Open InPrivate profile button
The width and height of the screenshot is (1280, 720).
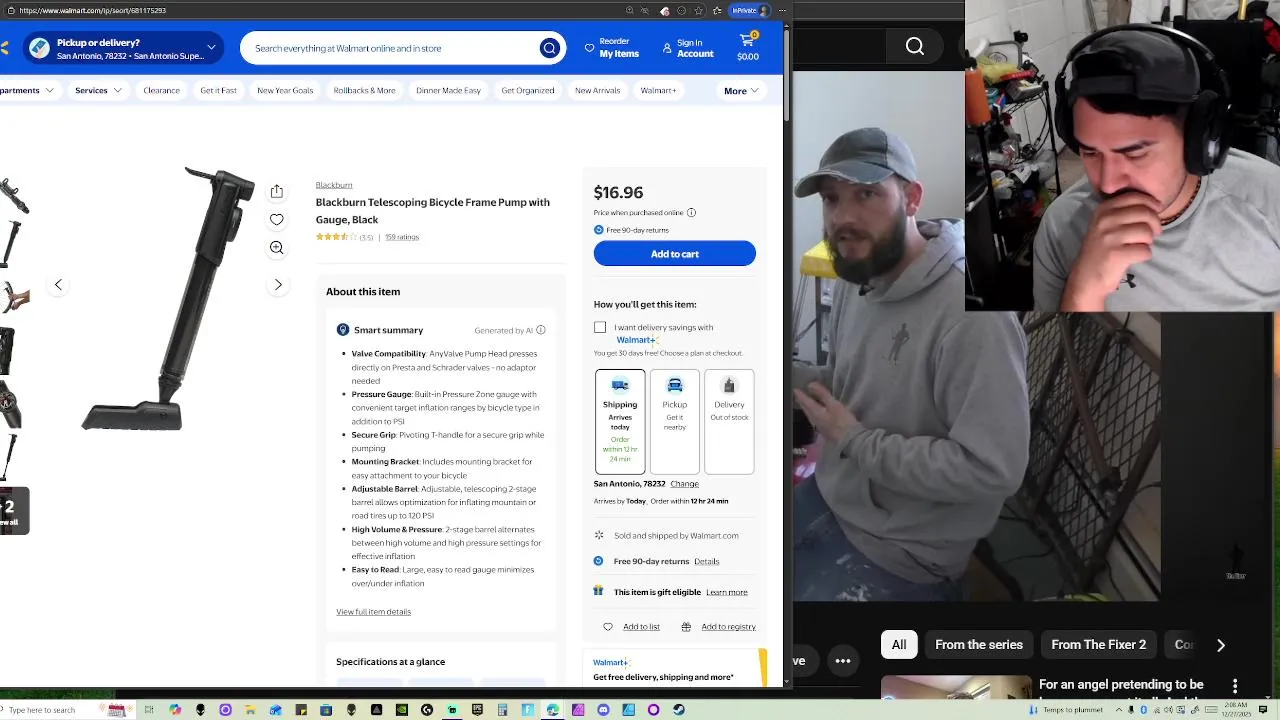point(750,11)
